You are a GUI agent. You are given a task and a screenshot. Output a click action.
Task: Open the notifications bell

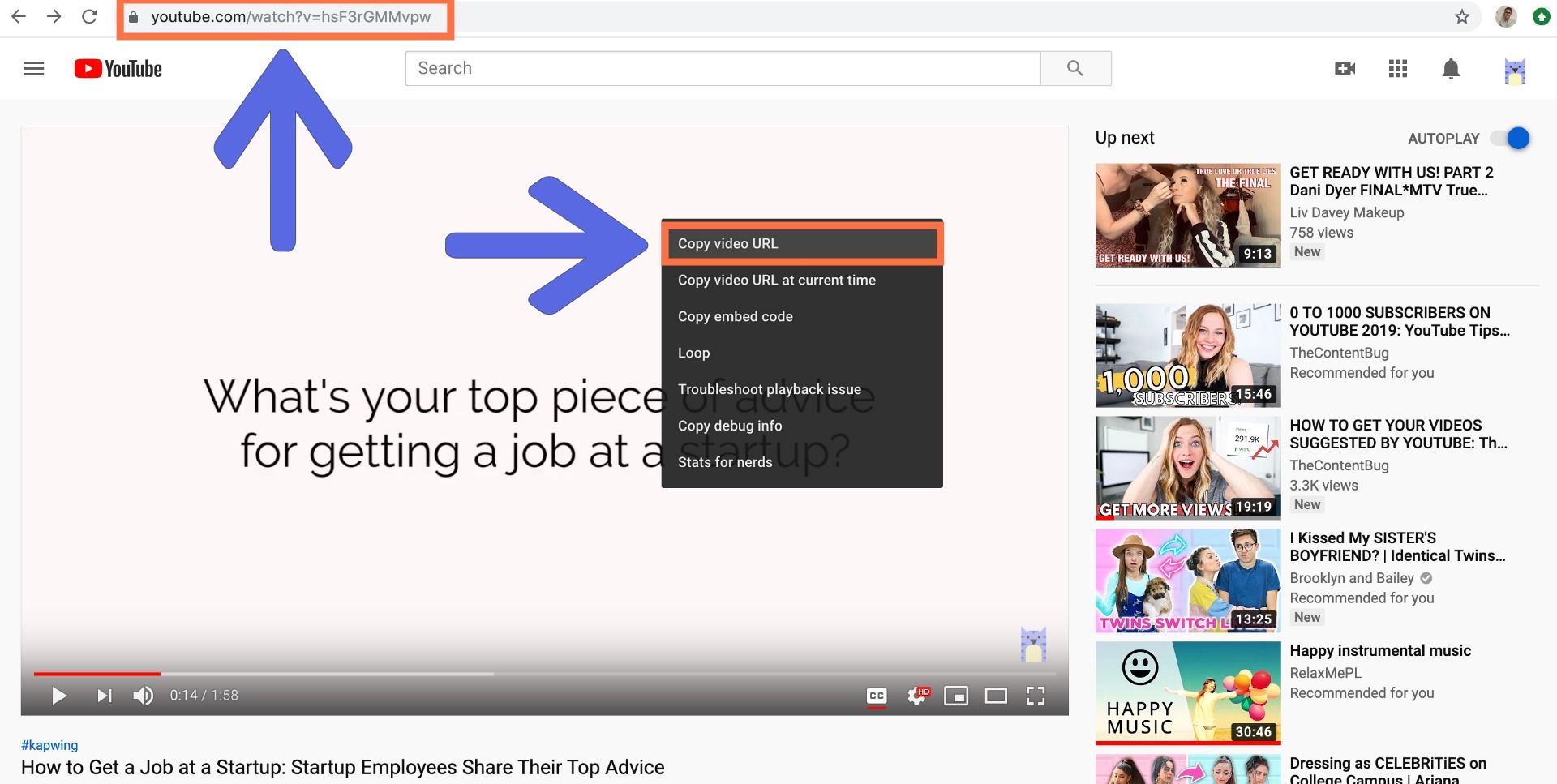point(1451,69)
